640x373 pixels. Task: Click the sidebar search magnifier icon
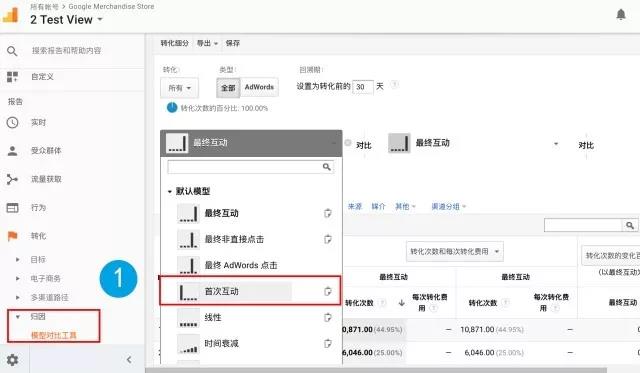point(12,51)
